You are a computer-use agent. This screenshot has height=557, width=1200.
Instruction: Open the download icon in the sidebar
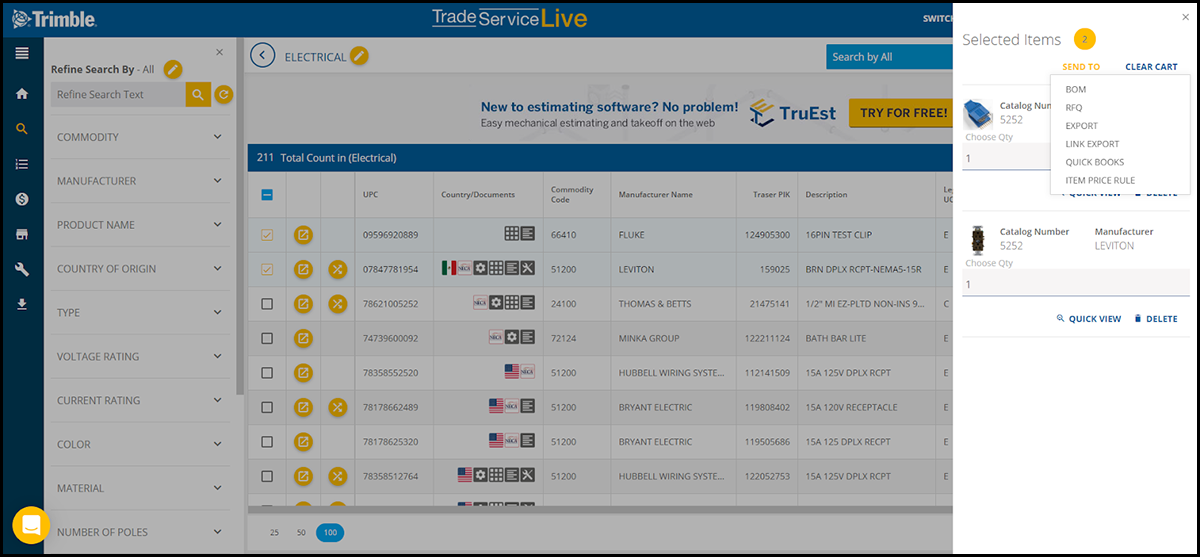[22, 304]
